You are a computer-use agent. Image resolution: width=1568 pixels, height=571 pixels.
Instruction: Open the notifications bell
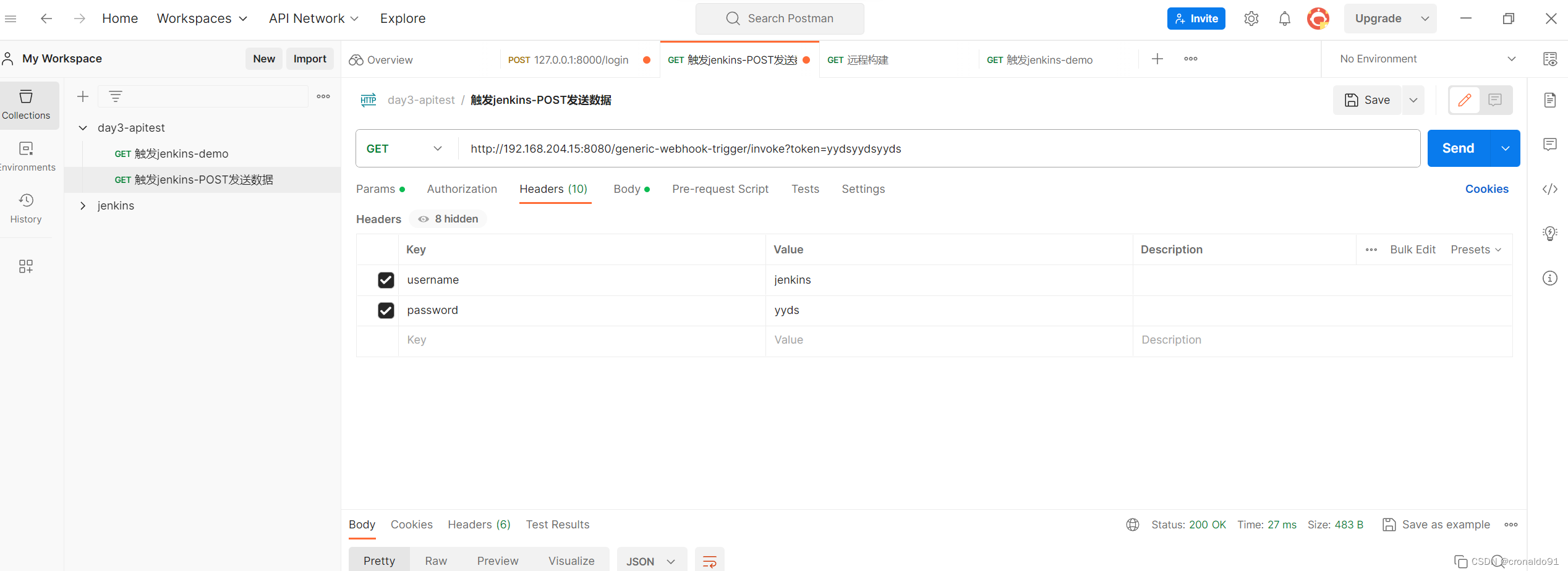click(x=1284, y=19)
